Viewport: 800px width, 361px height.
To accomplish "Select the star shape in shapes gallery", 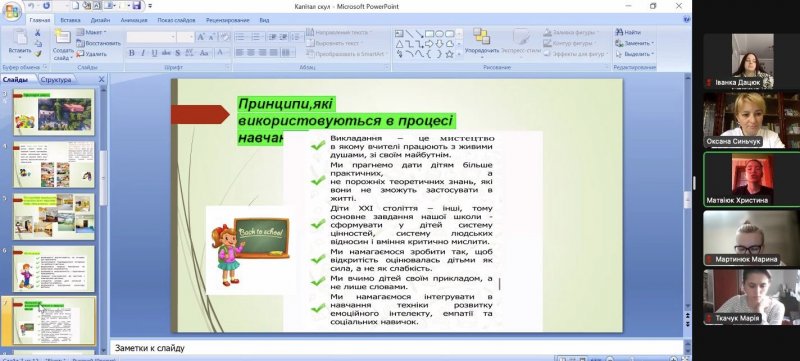I will point(449,54).
